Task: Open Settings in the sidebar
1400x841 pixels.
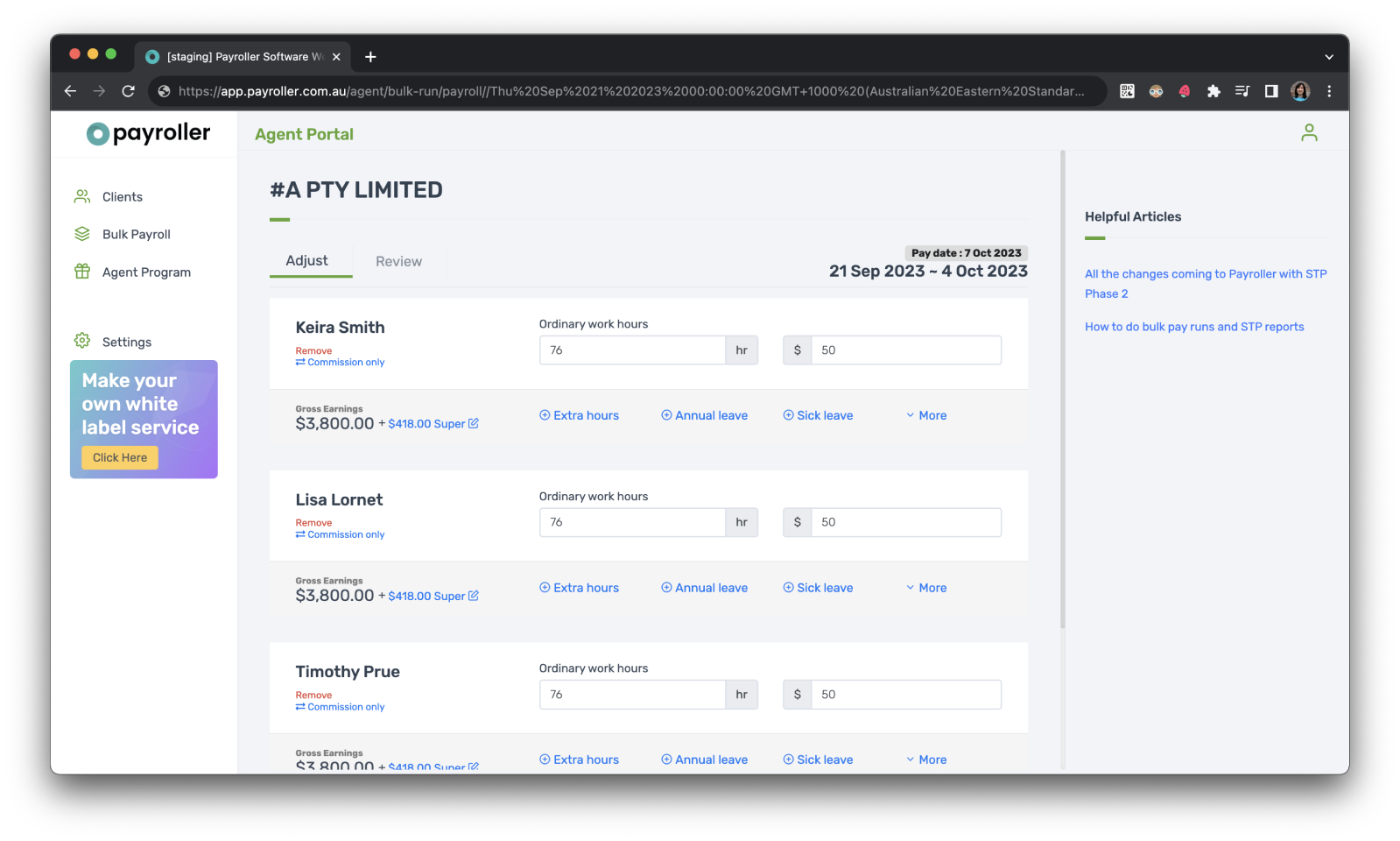Action: [126, 343]
